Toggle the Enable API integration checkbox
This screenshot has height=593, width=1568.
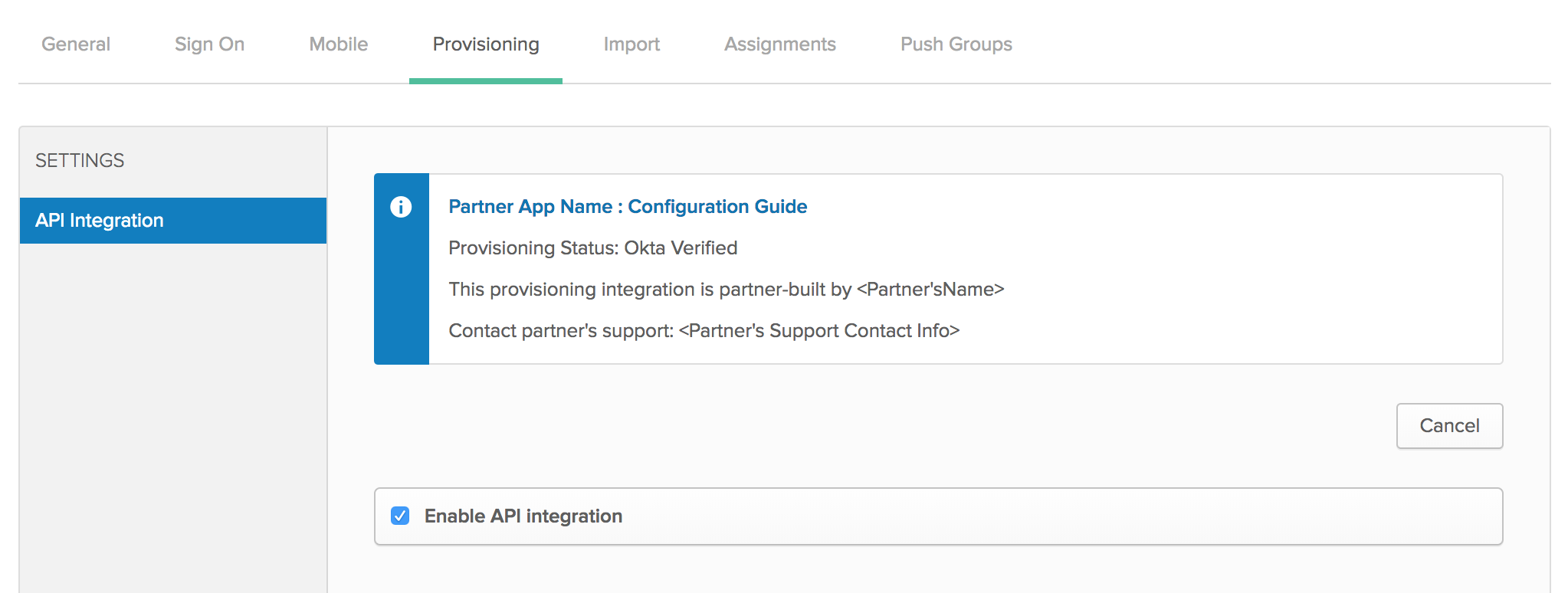(x=400, y=516)
